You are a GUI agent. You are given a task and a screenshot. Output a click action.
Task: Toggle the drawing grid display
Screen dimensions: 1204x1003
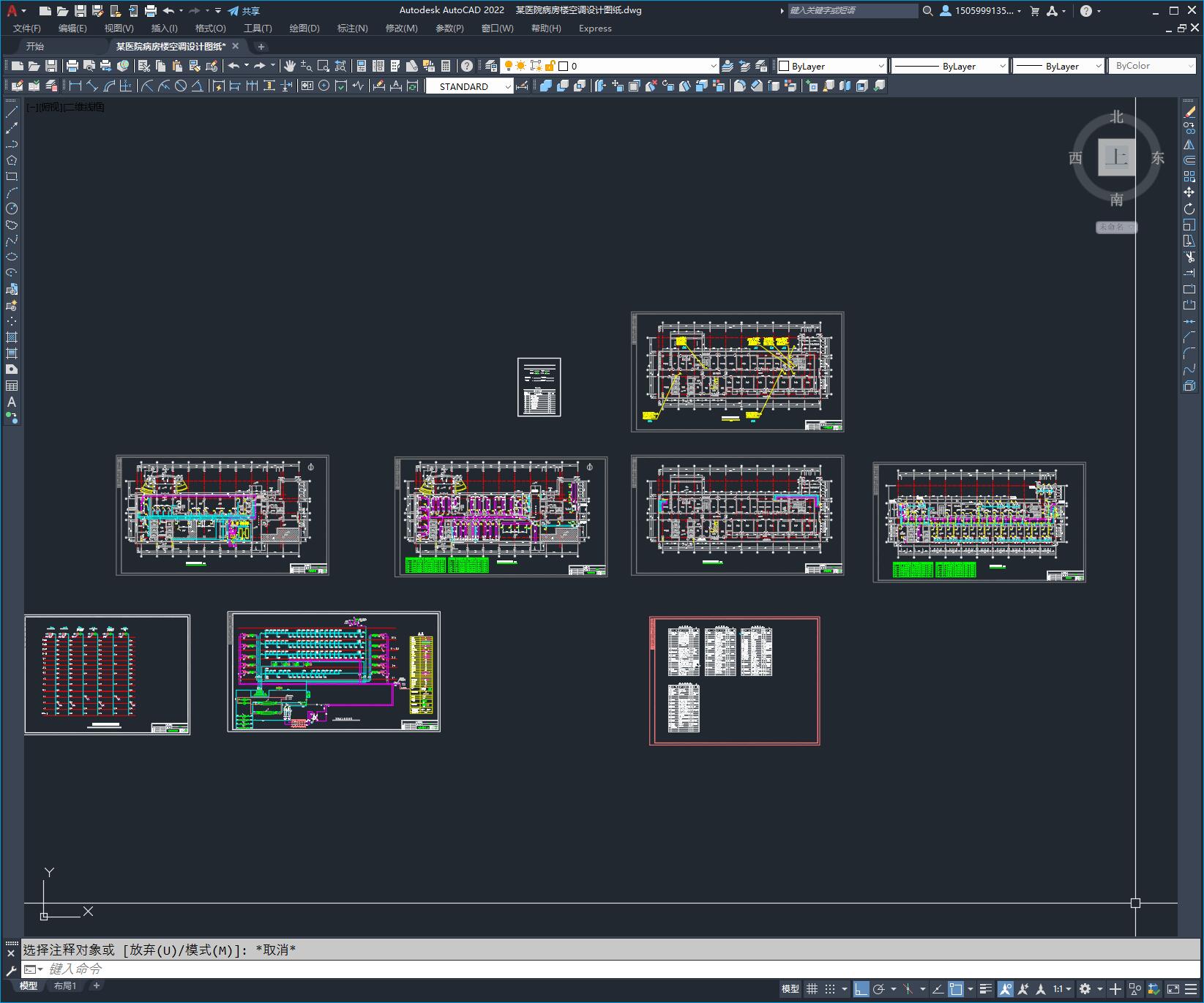(x=812, y=989)
